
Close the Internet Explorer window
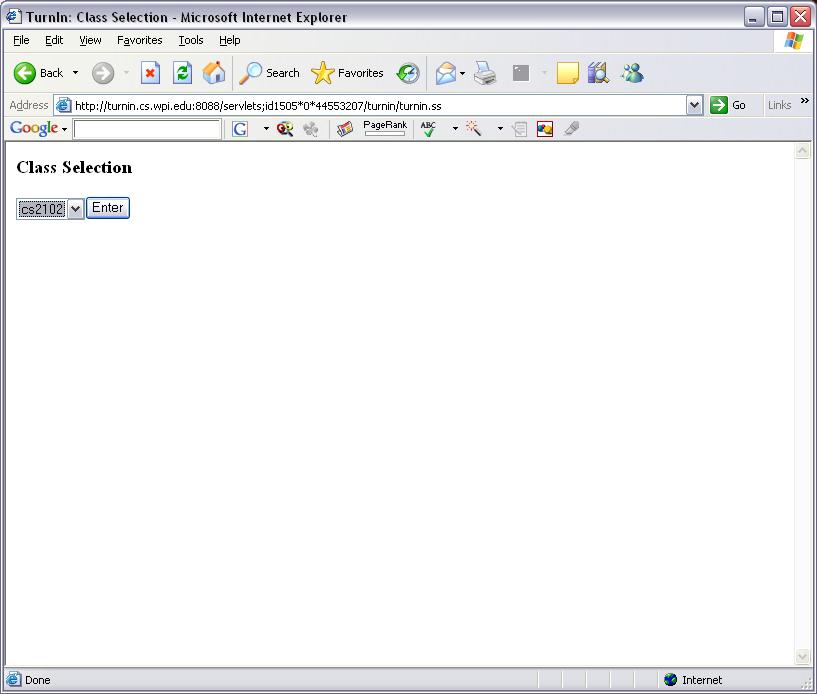pyautogui.click(x=800, y=17)
